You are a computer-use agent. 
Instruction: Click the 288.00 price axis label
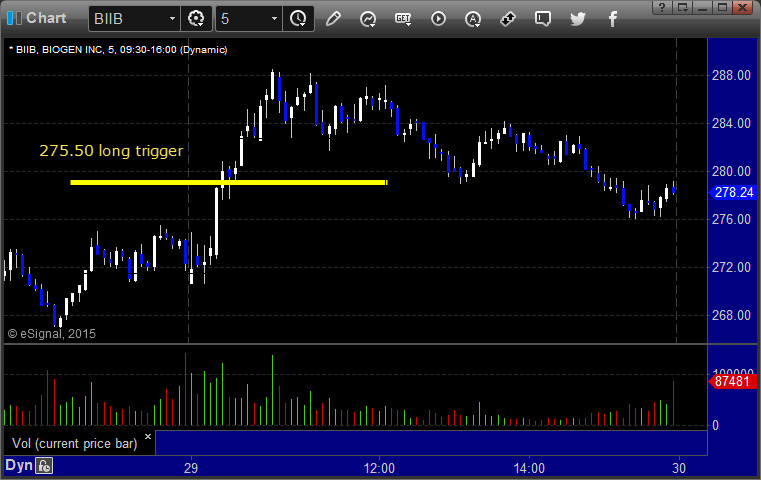[731, 75]
